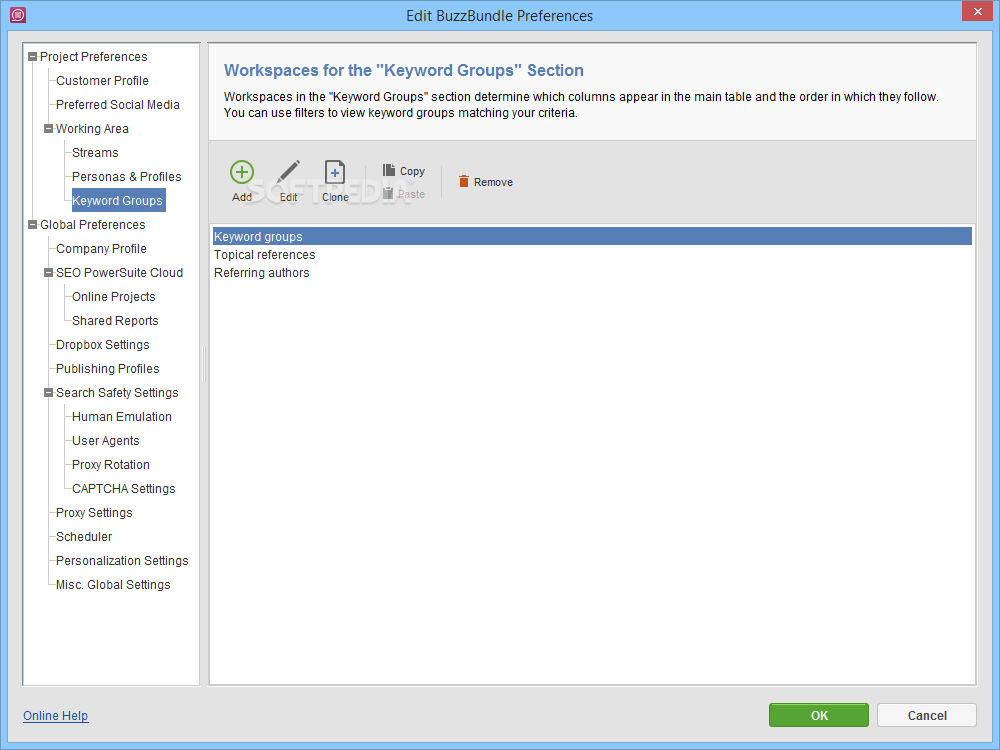Select the Referring authors workspace row
This screenshot has height=750, width=1000.
(592, 272)
